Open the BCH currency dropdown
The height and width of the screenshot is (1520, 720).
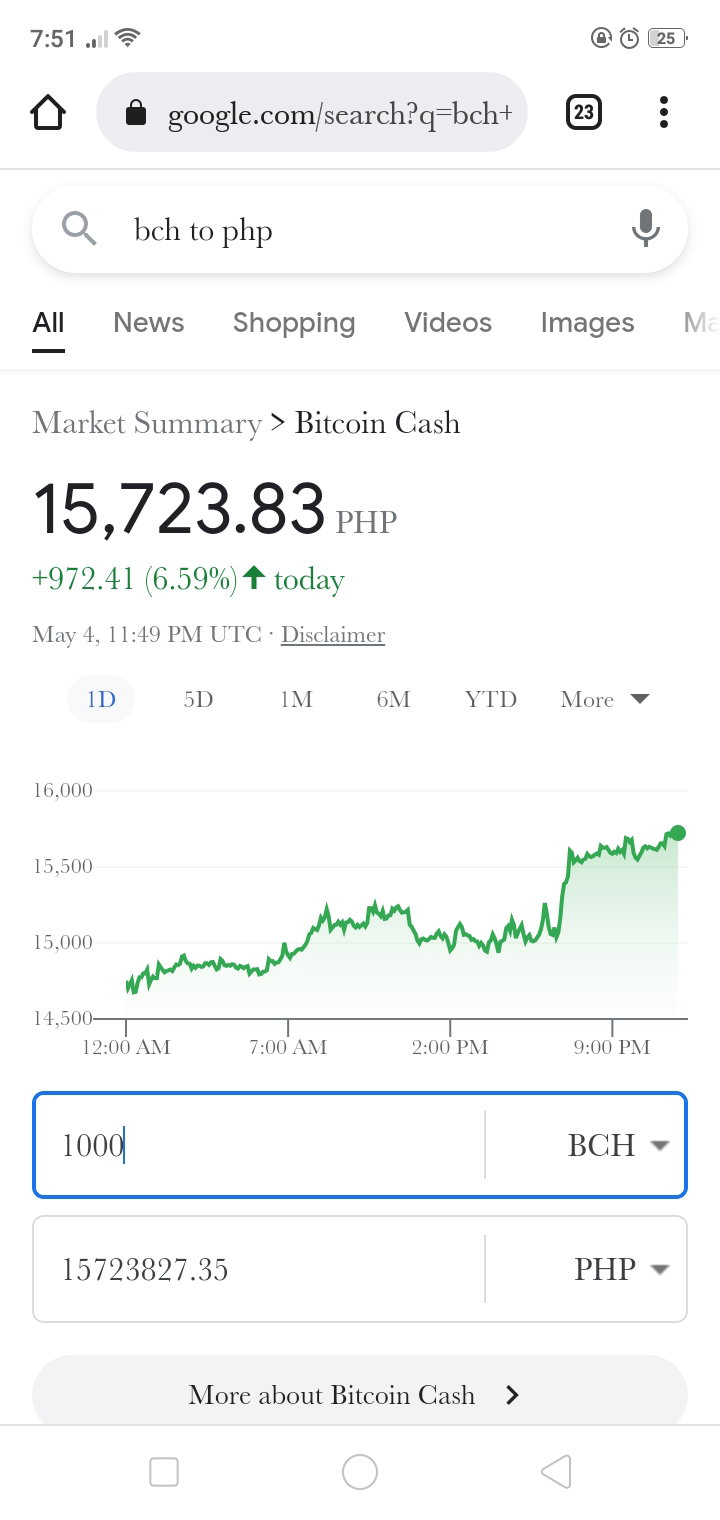[x=617, y=1145]
